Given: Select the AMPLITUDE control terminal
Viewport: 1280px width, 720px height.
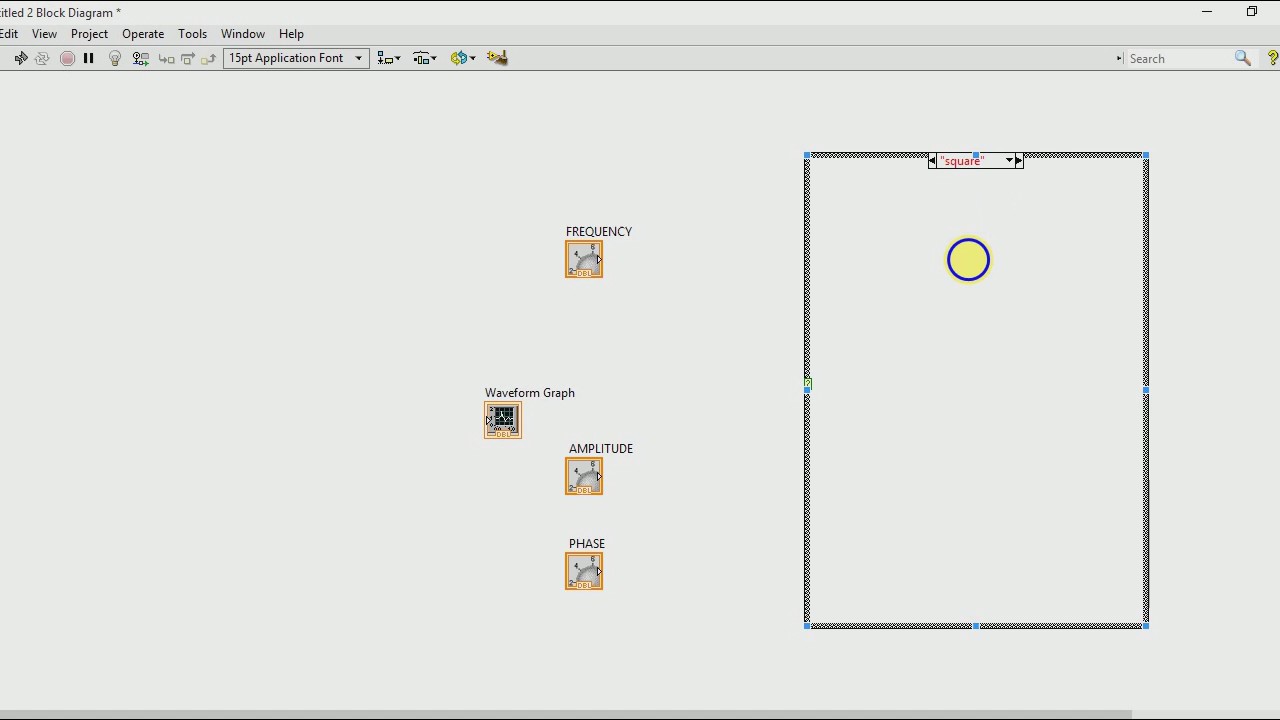Looking at the screenshot, I should point(584,476).
